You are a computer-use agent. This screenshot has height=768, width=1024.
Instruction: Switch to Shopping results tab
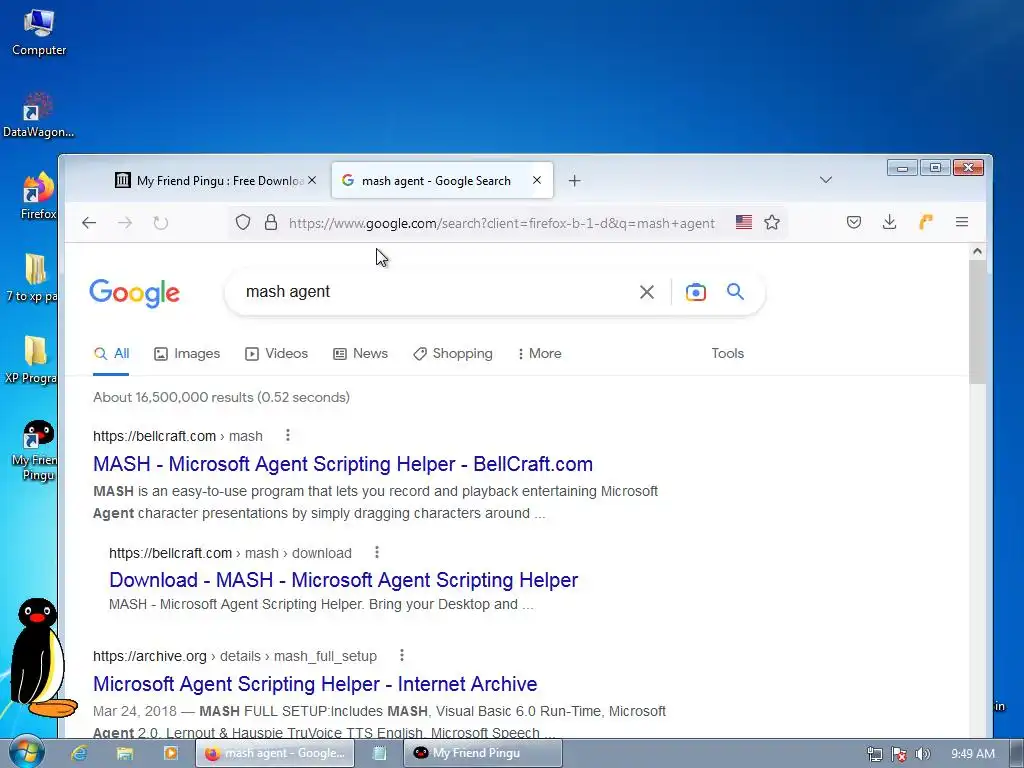(x=453, y=353)
